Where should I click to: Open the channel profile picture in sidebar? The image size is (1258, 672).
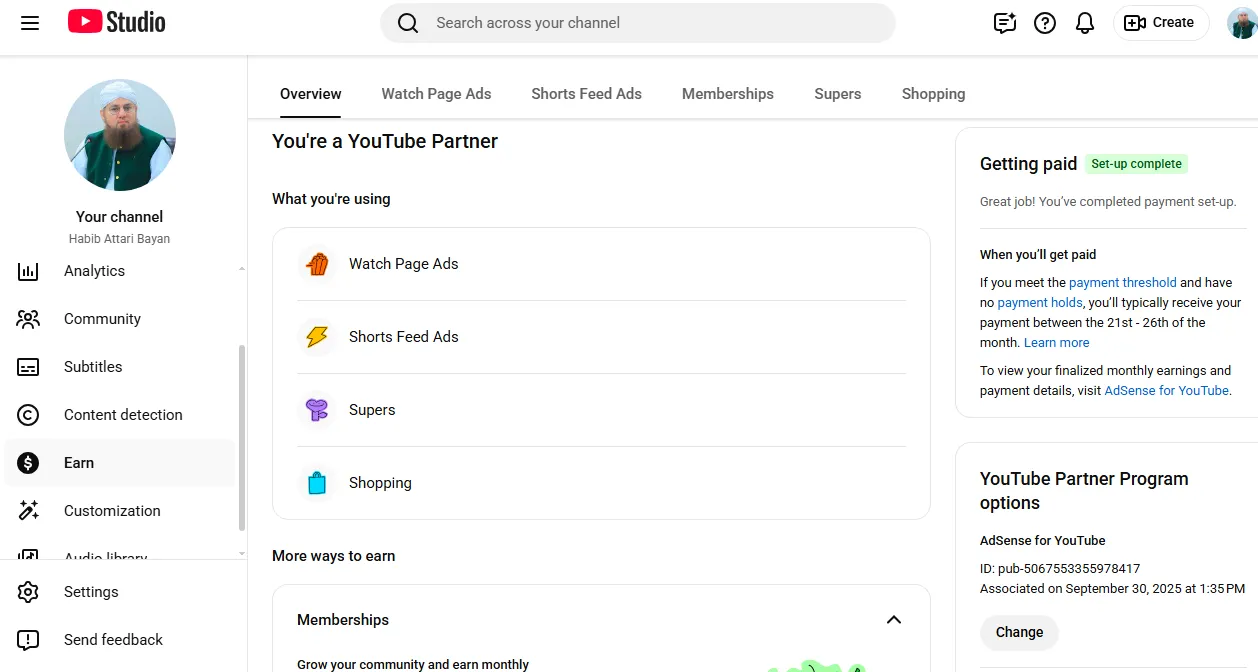pyautogui.click(x=120, y=135)
